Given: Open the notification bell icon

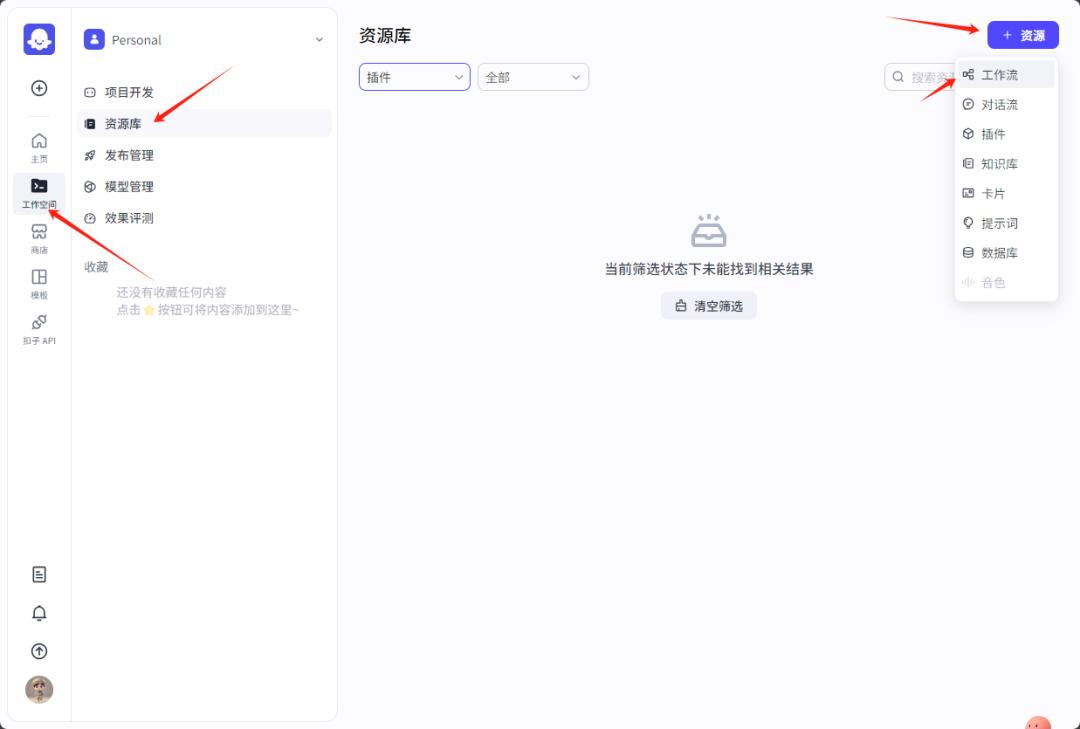Looking at the screenshot, I should click(38, 613).
